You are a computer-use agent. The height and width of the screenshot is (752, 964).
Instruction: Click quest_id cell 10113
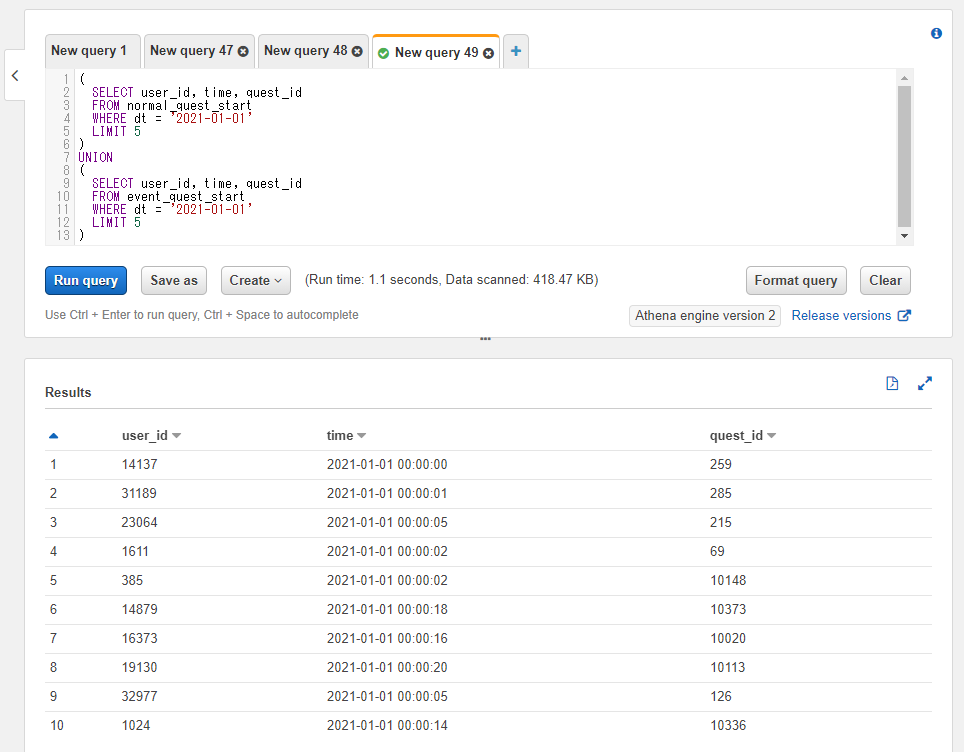[728, 667]
